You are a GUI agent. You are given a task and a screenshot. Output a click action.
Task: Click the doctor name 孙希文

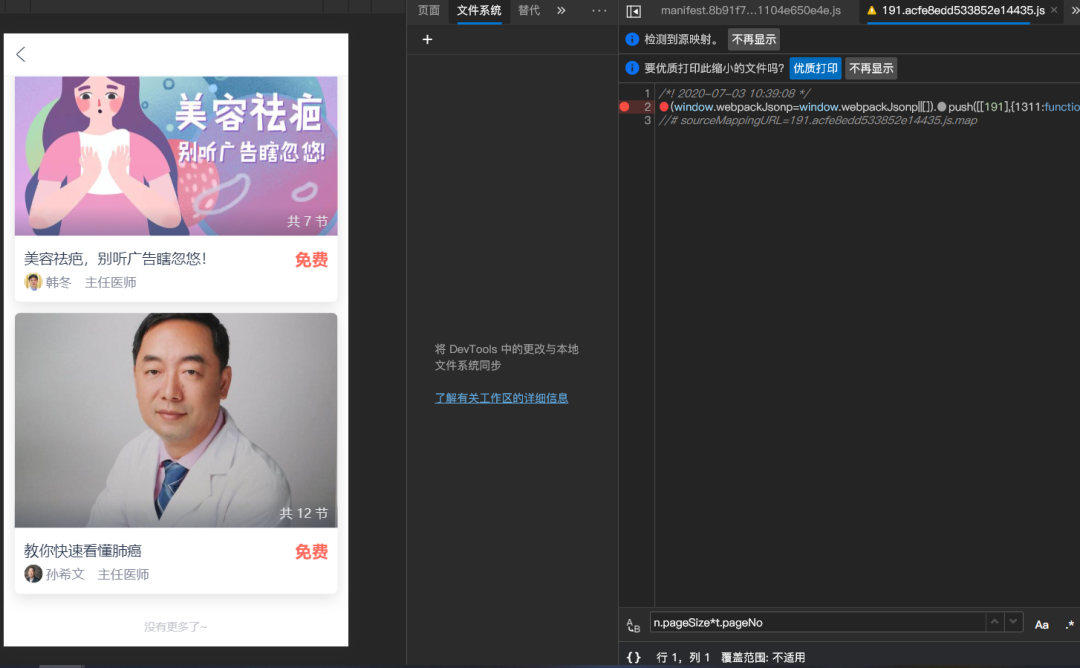coord(65,574)
